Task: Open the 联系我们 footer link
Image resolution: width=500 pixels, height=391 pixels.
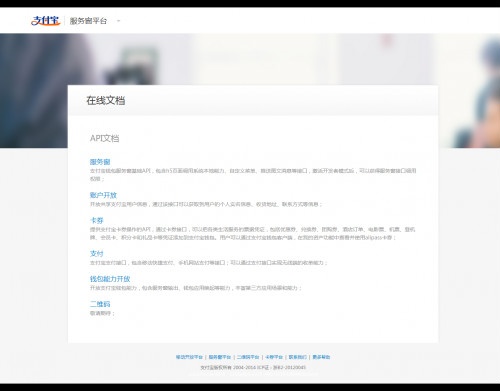Action: click(x=298, y=357)
